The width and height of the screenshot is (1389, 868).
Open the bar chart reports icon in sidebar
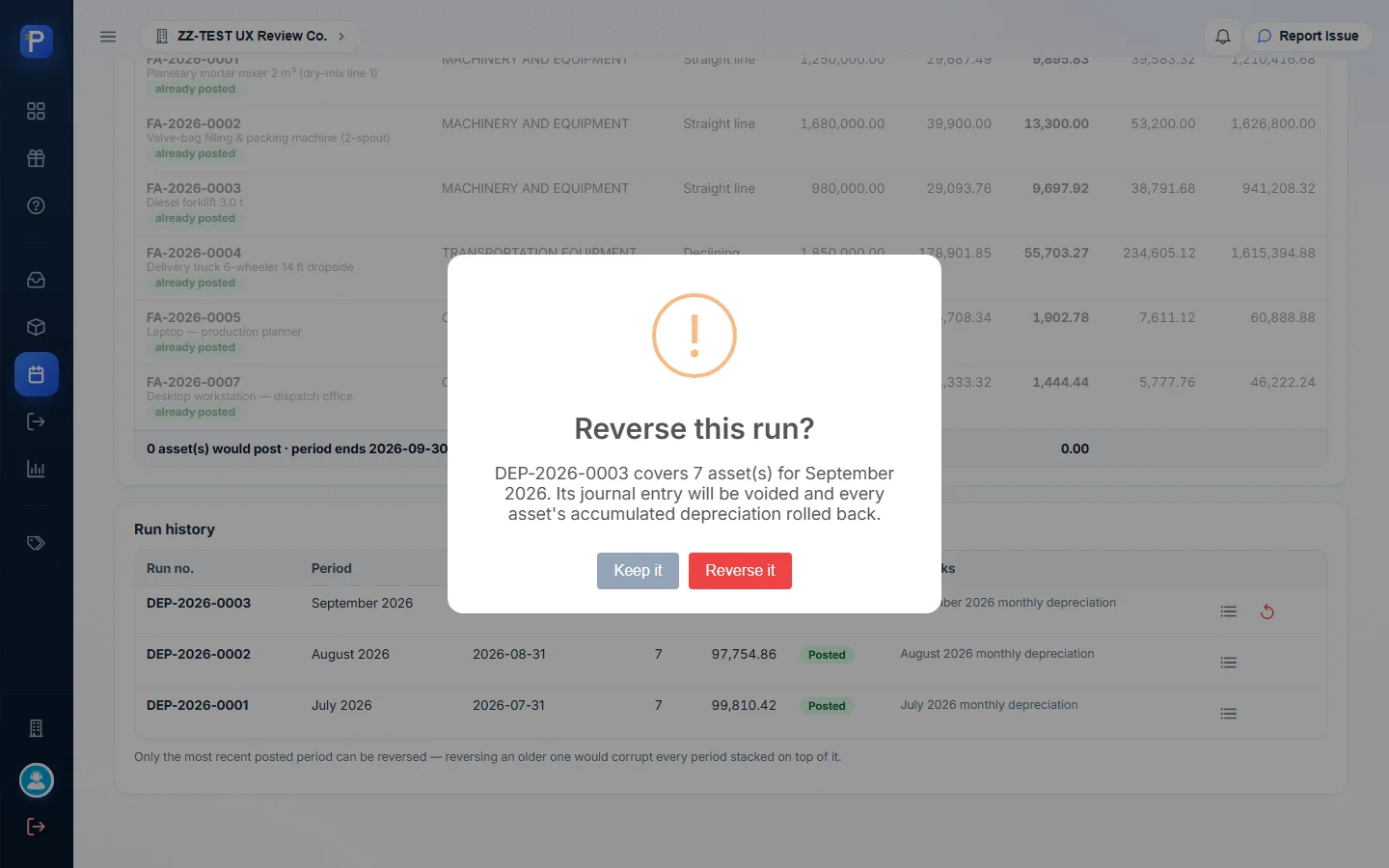pyautogui.click(x=37, y=469)
